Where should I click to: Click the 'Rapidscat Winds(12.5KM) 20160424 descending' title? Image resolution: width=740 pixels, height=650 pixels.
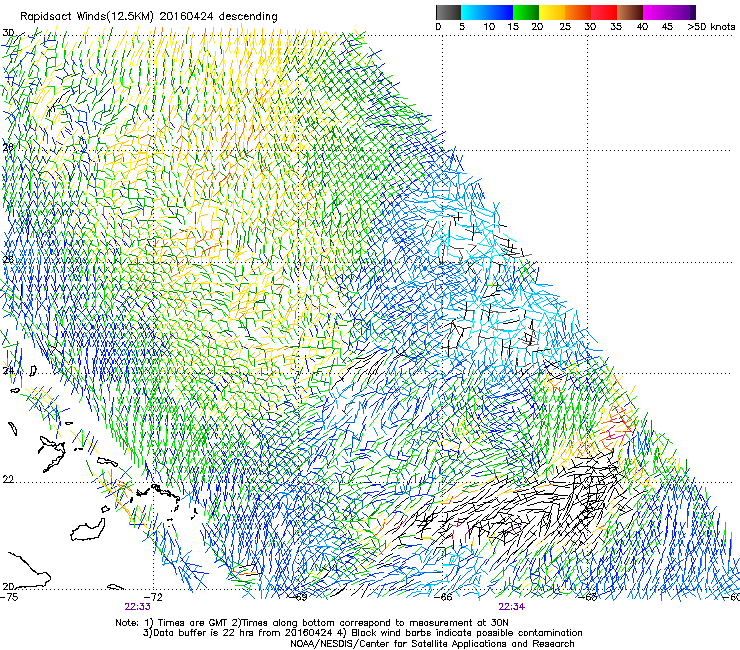click(x=149, y=17)
